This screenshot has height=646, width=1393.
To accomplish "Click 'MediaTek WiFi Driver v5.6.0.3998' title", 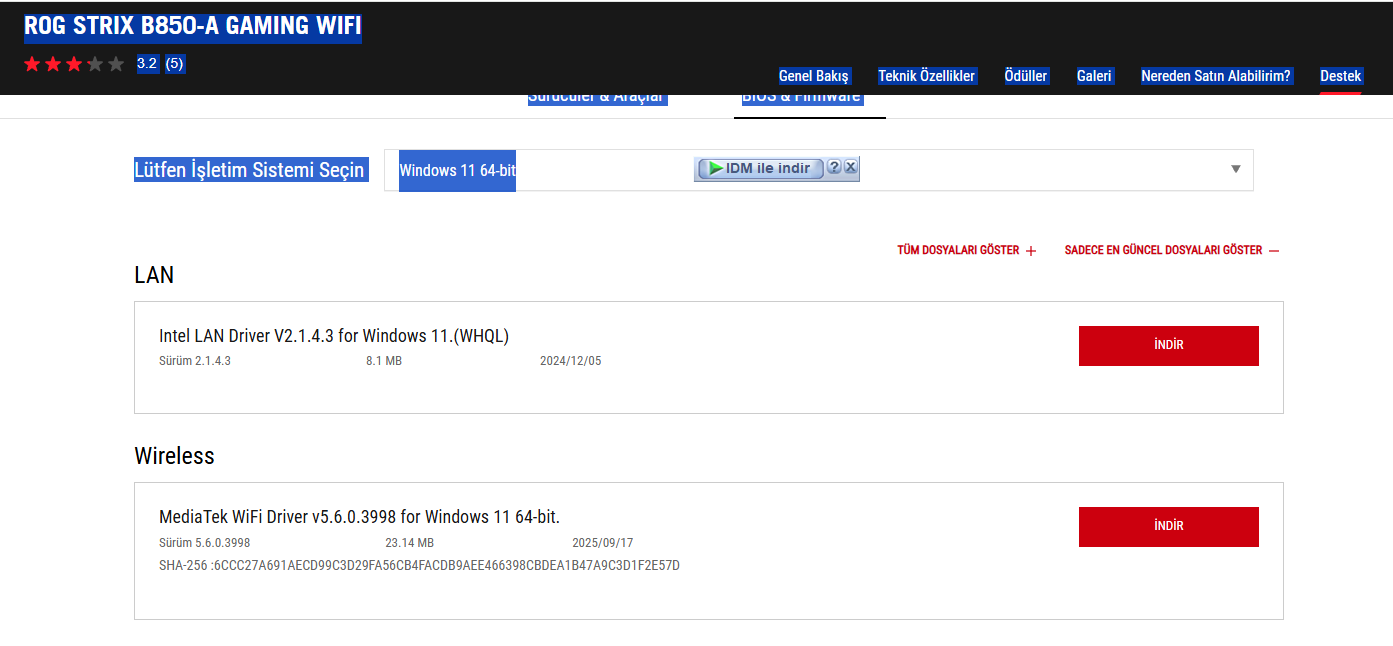I will pos(359,517).
